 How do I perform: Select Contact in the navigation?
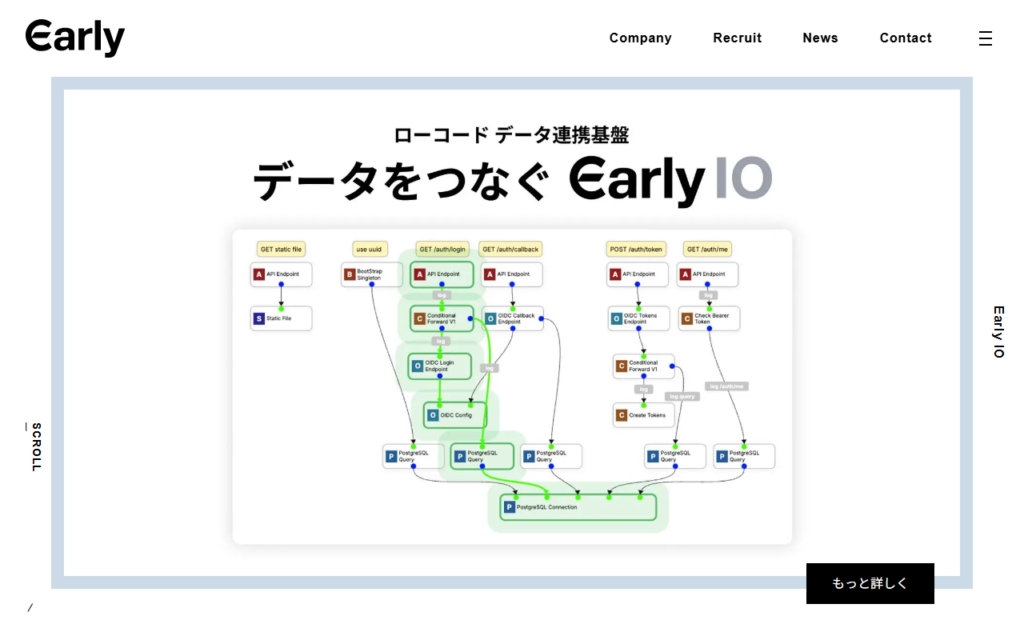point(905,38)
